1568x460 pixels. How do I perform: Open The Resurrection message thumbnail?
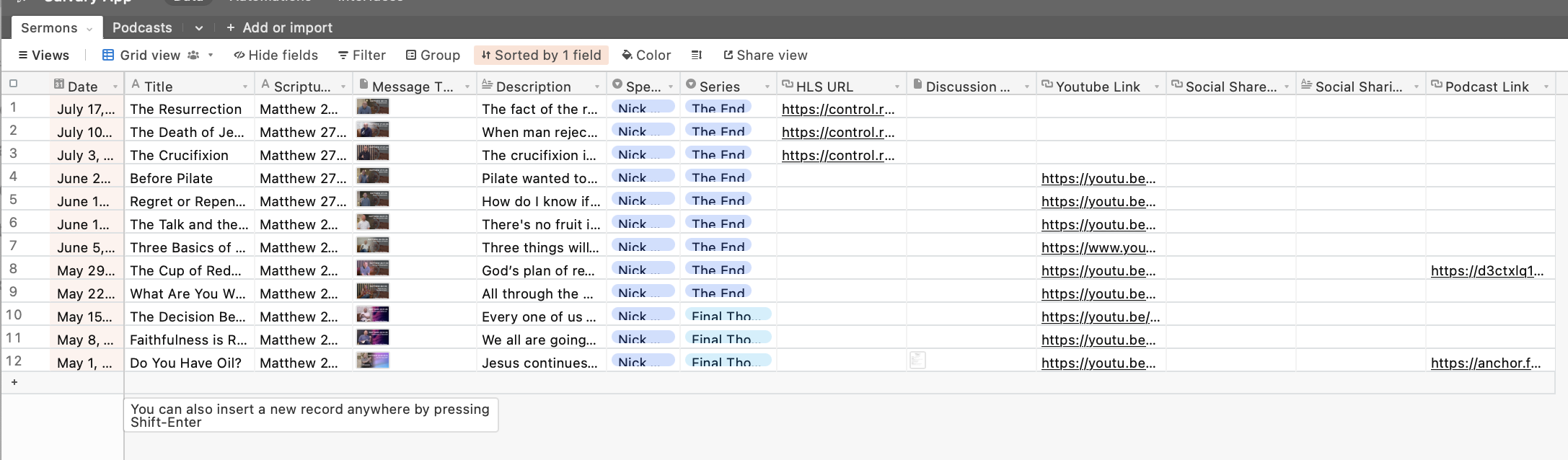point(373,107)
